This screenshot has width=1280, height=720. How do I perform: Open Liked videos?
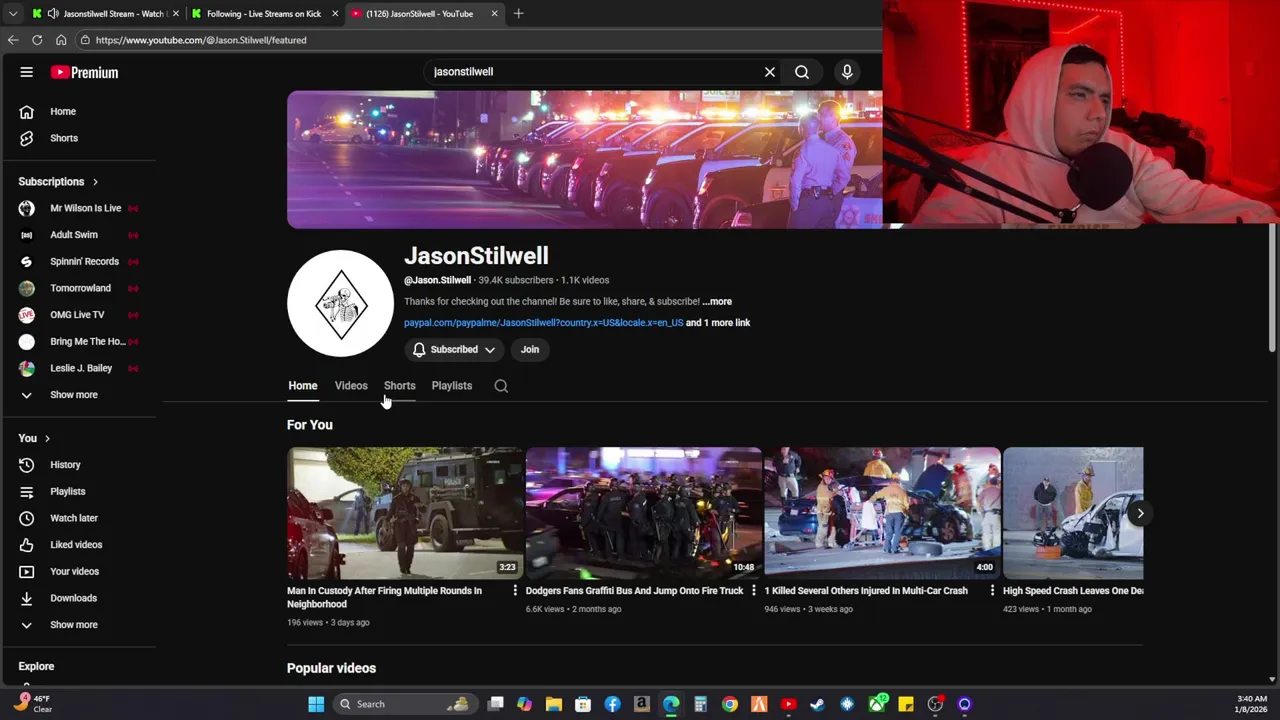78,545
